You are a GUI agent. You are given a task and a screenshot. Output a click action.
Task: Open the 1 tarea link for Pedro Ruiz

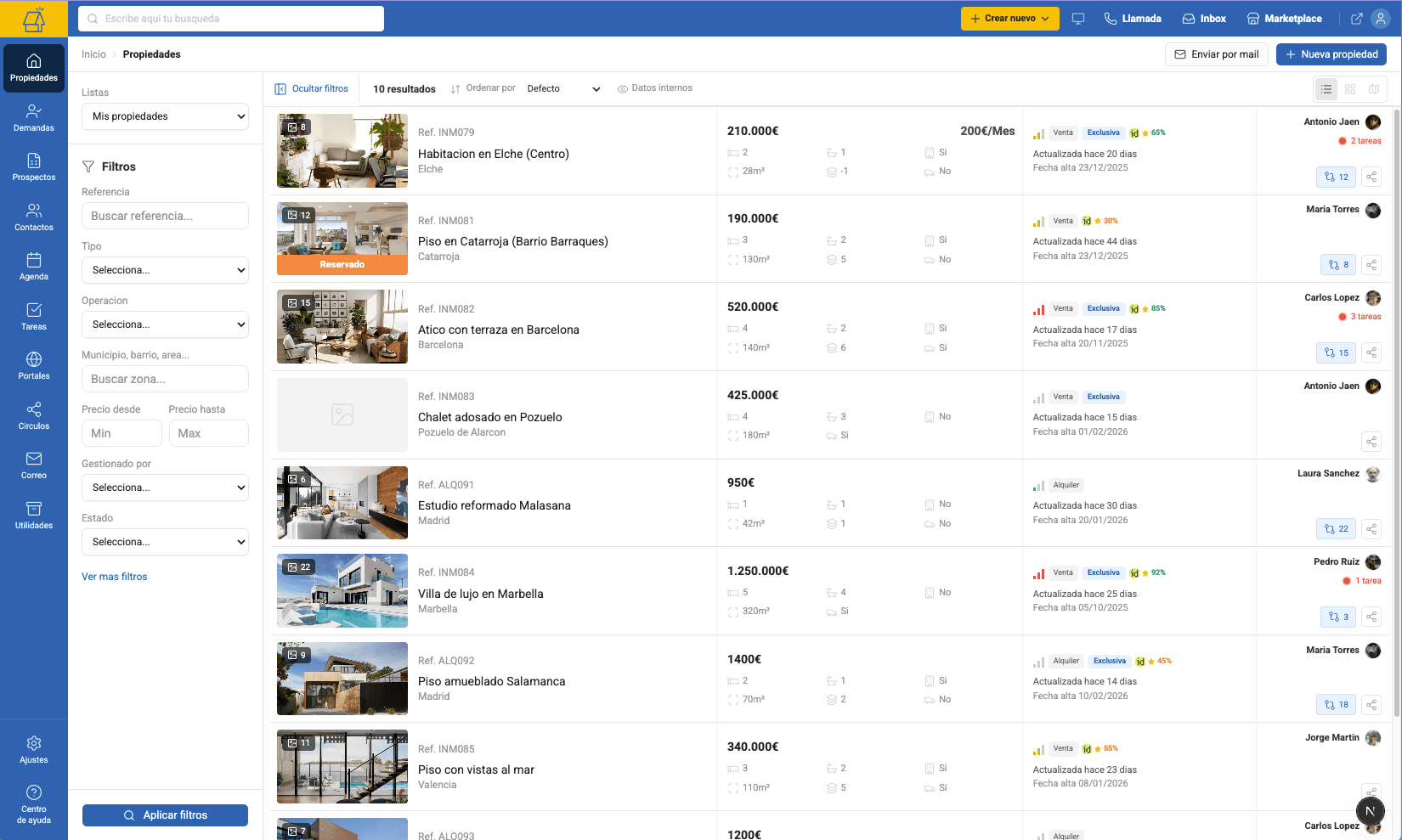pos(1362,581)
